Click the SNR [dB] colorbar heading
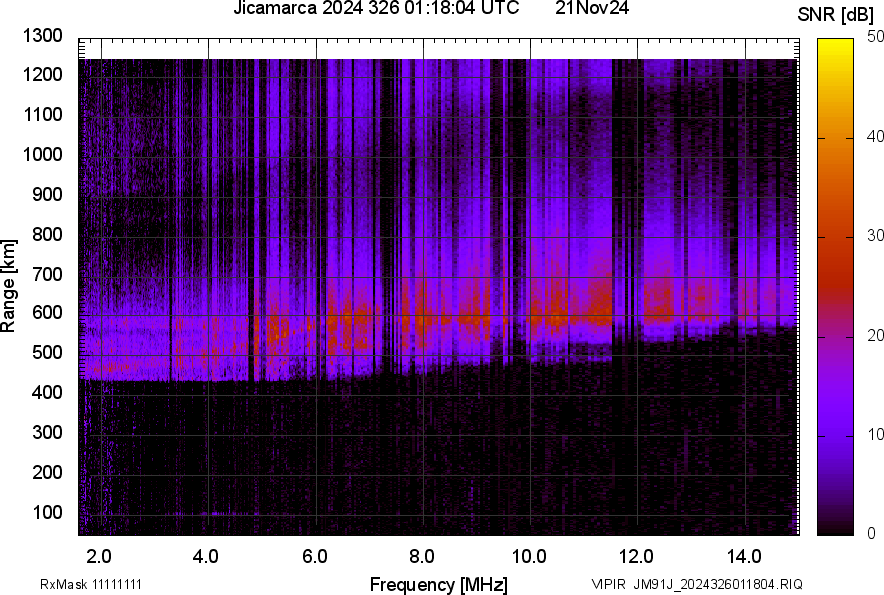This screenshot has width=884, height=595. [836, 15]
